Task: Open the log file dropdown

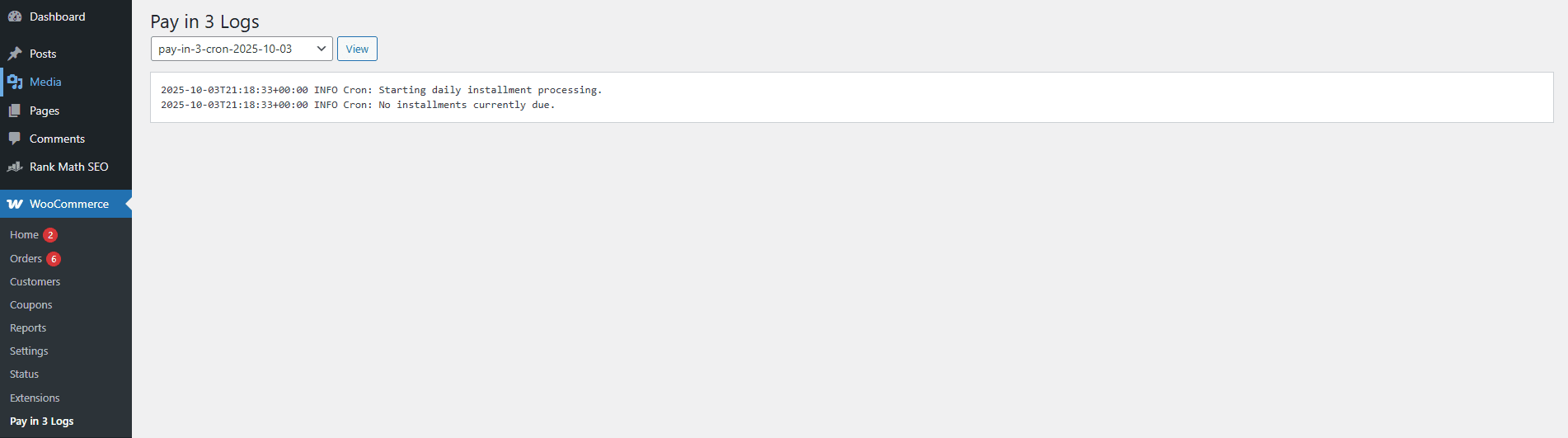Action: [x=242, y=49]
